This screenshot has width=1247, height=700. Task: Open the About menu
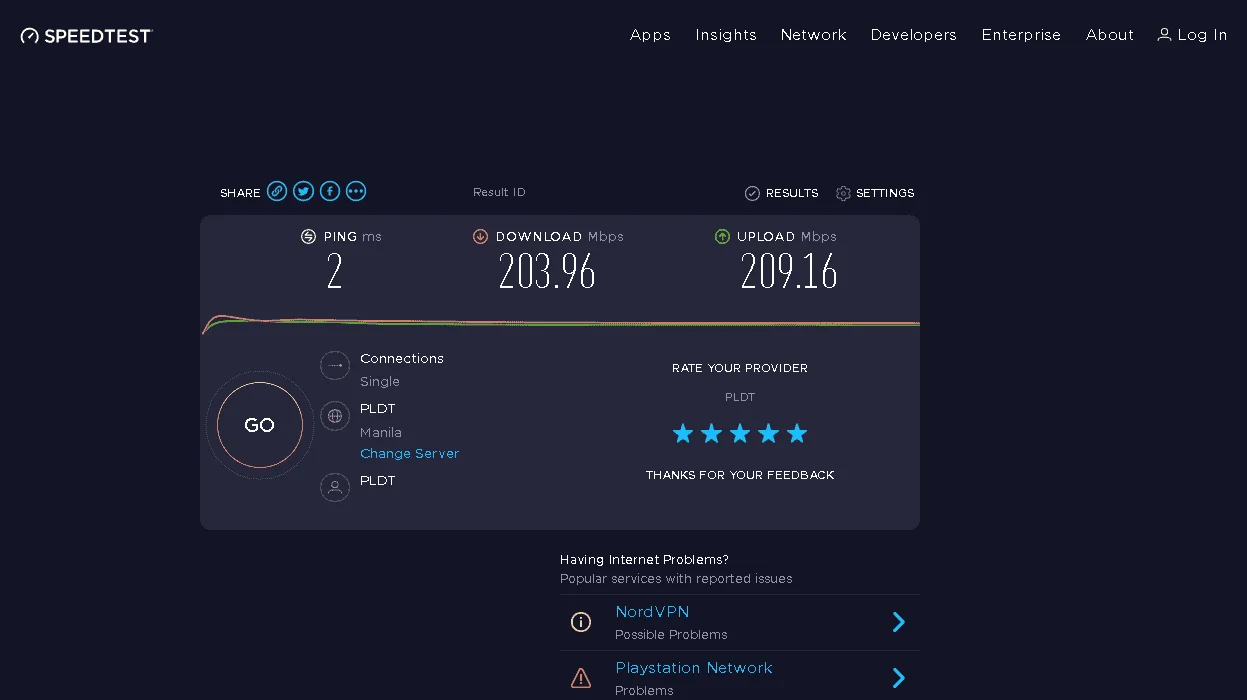click(x=1110, y=35)
